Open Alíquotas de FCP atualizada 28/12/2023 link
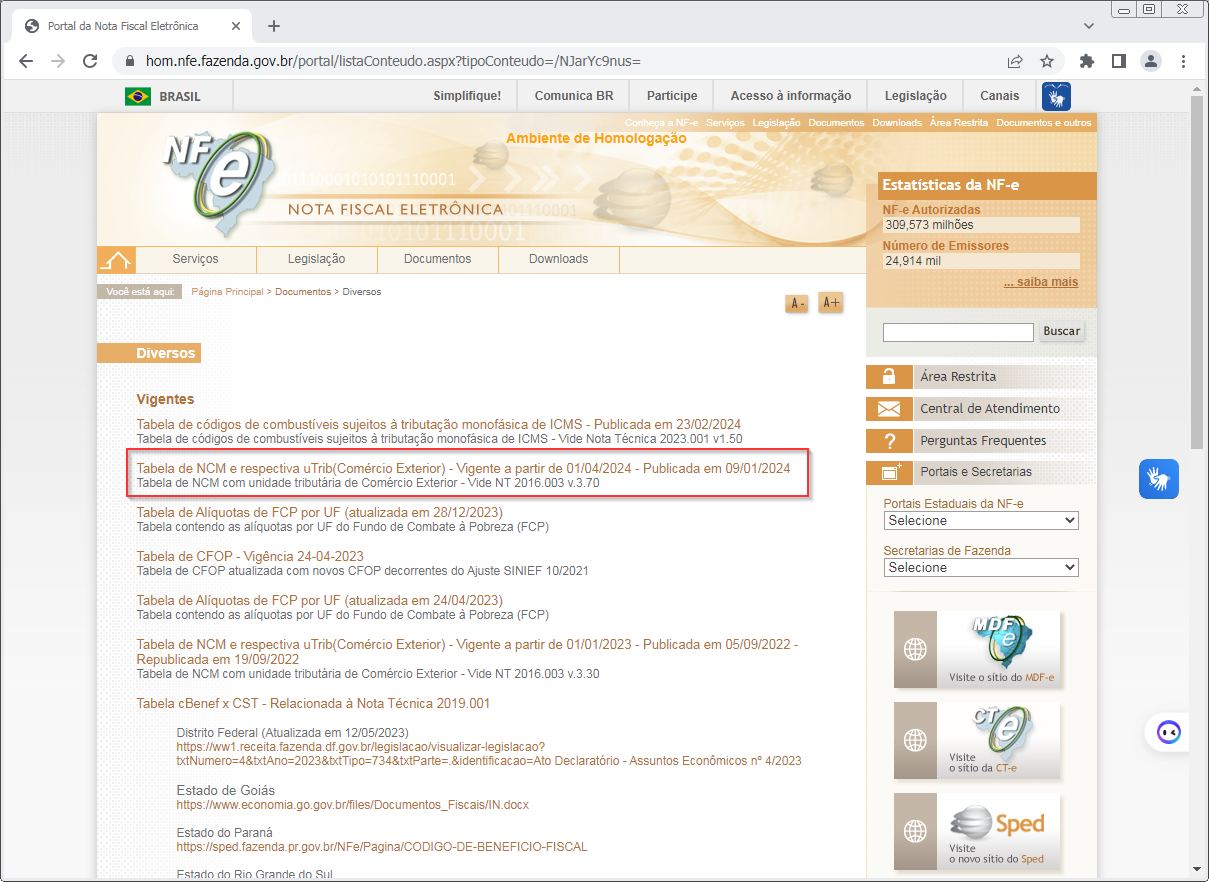Screen dimensions: 1209x882 pos(319,512)
